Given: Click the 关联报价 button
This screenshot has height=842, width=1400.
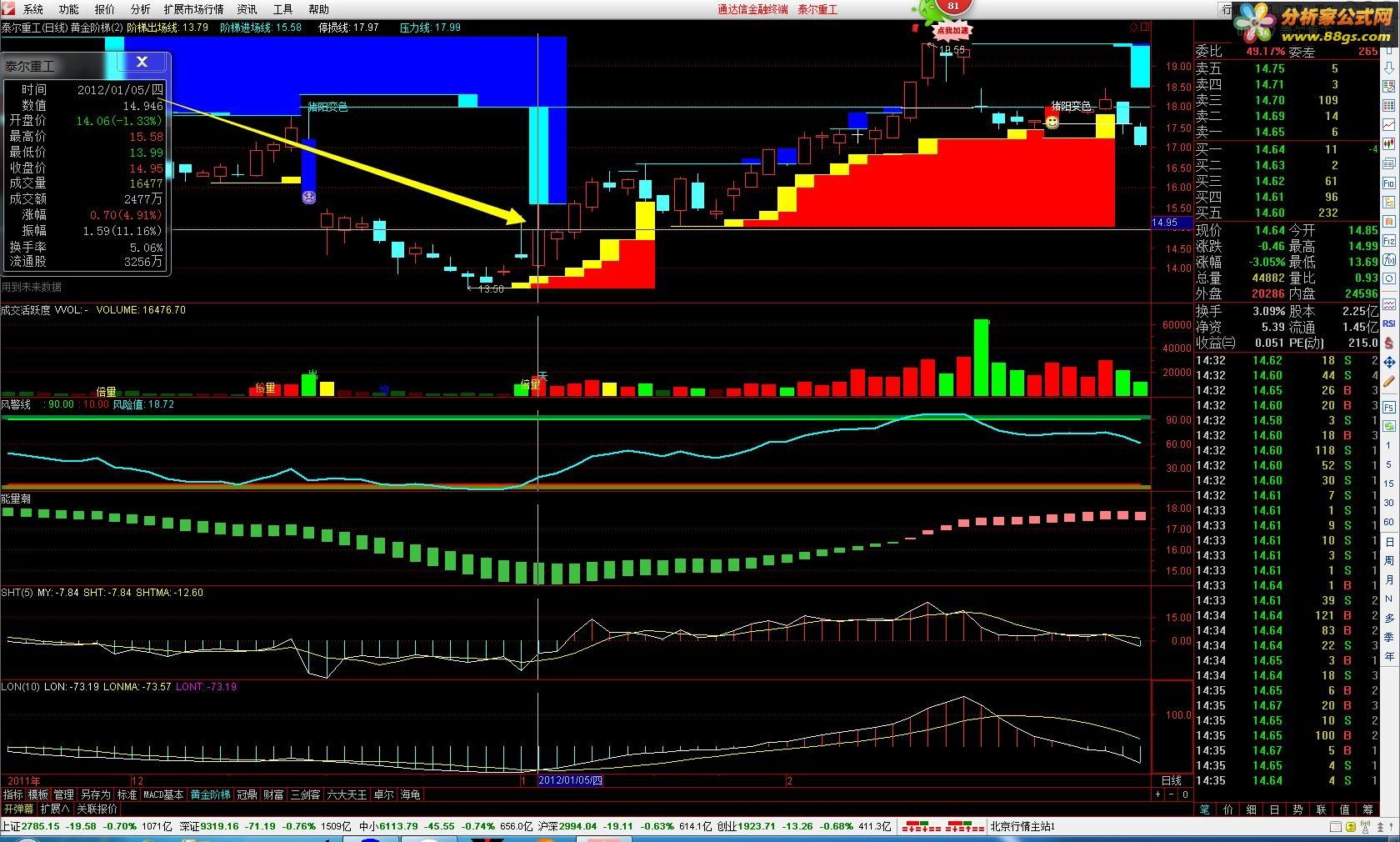Looking at the screenshot, I should pos(97,809).
